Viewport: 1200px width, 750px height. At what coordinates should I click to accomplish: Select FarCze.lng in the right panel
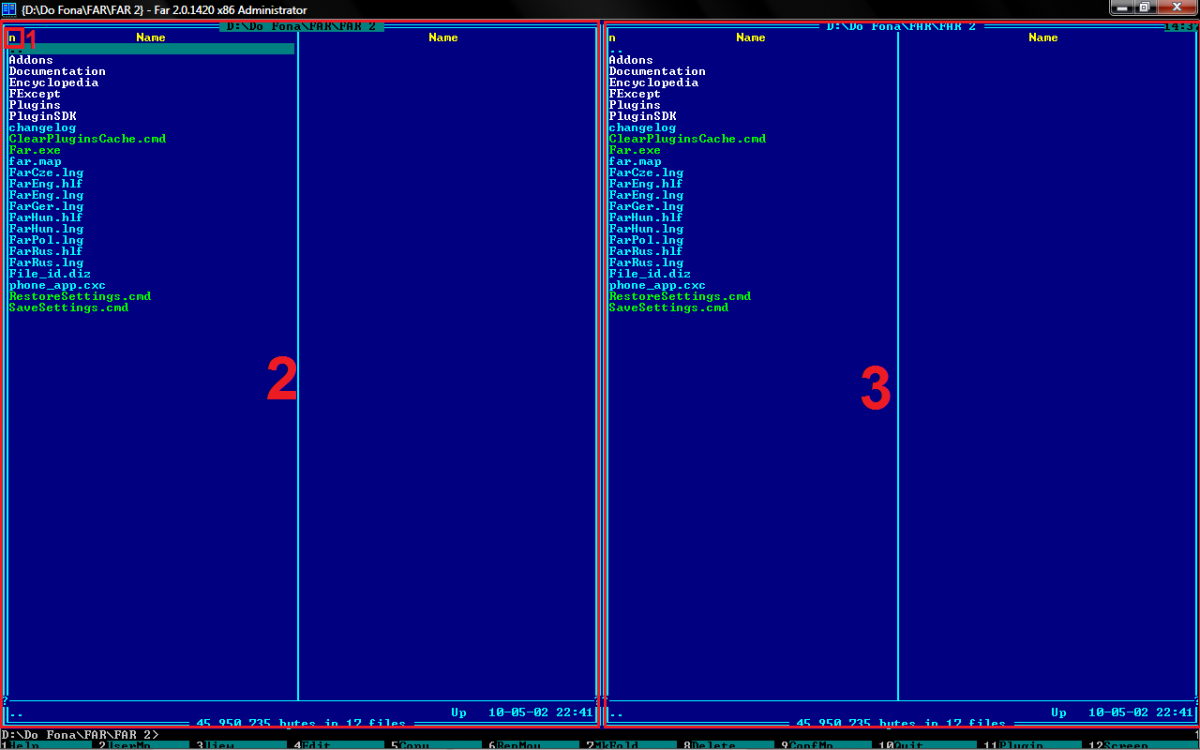pyautogui.click(x=646, y=173)
